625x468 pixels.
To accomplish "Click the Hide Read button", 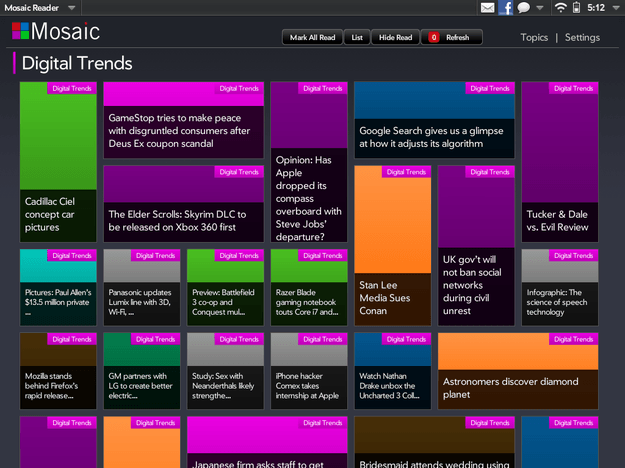I will tap(395, 37).
